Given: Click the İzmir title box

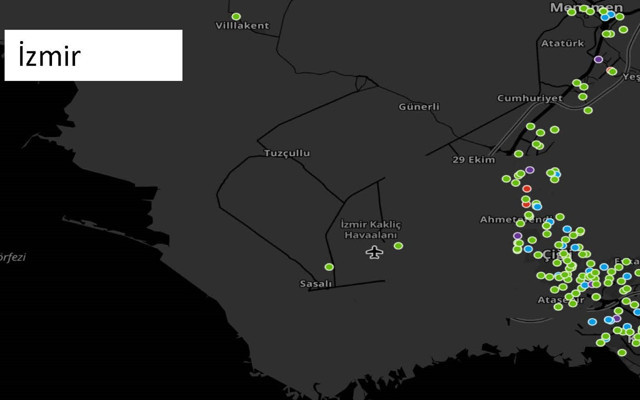Looking at the screenshot, I should (94, 55).
